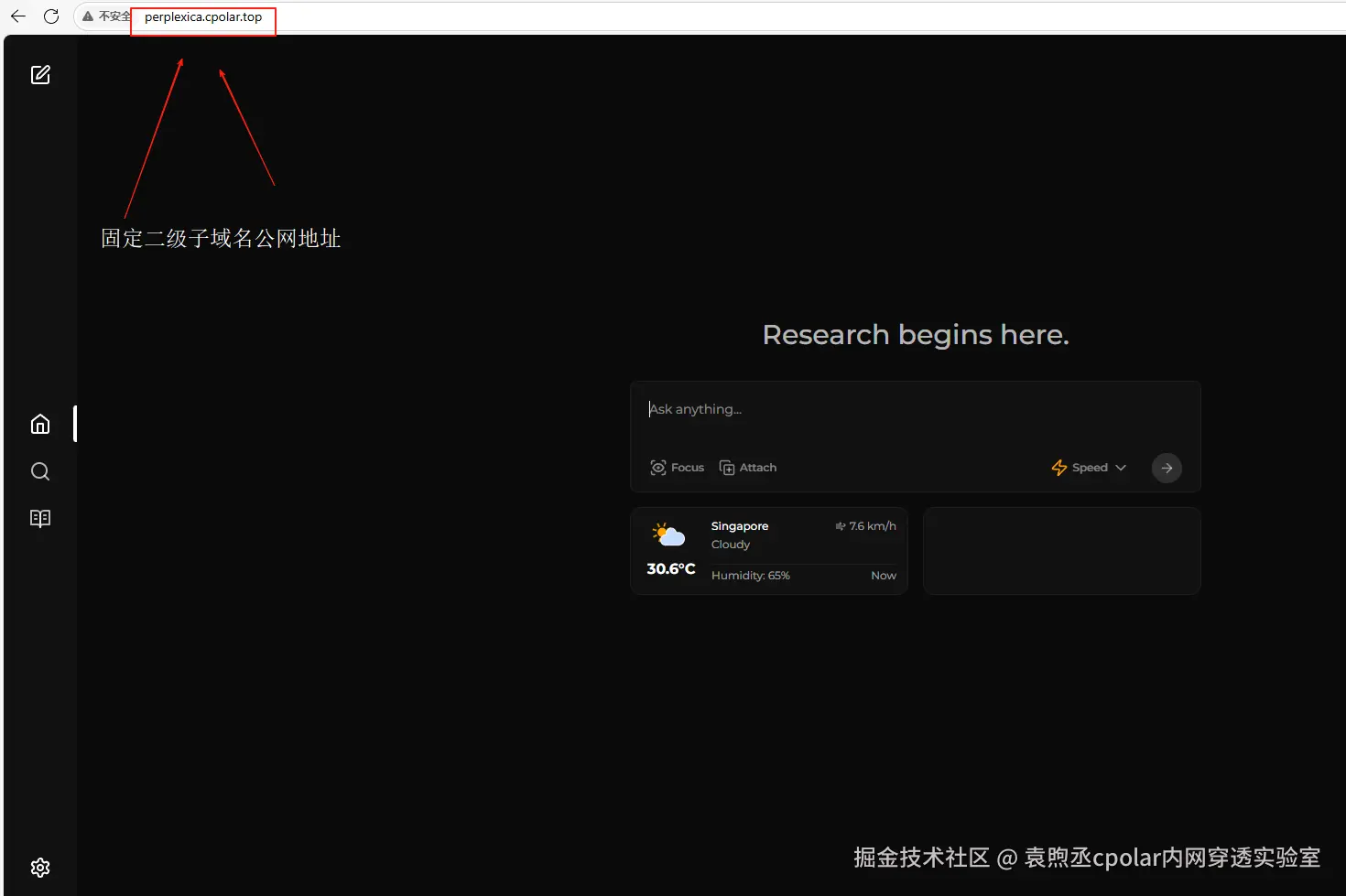Reload the page with the refresh icon
The height and width of the screenshot is (896, 1346).
[51, 16]
